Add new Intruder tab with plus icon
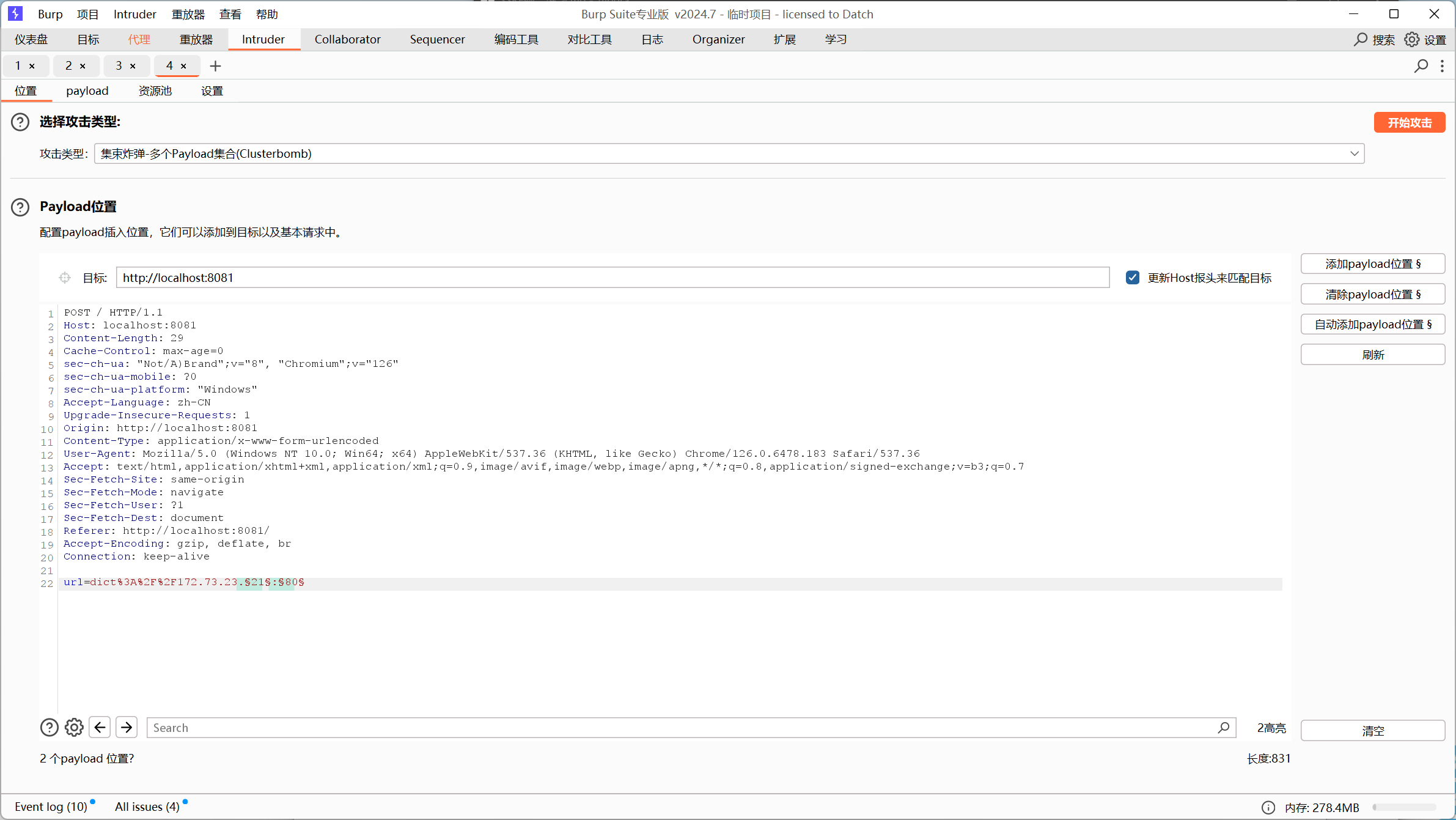 tap(215, 66)
